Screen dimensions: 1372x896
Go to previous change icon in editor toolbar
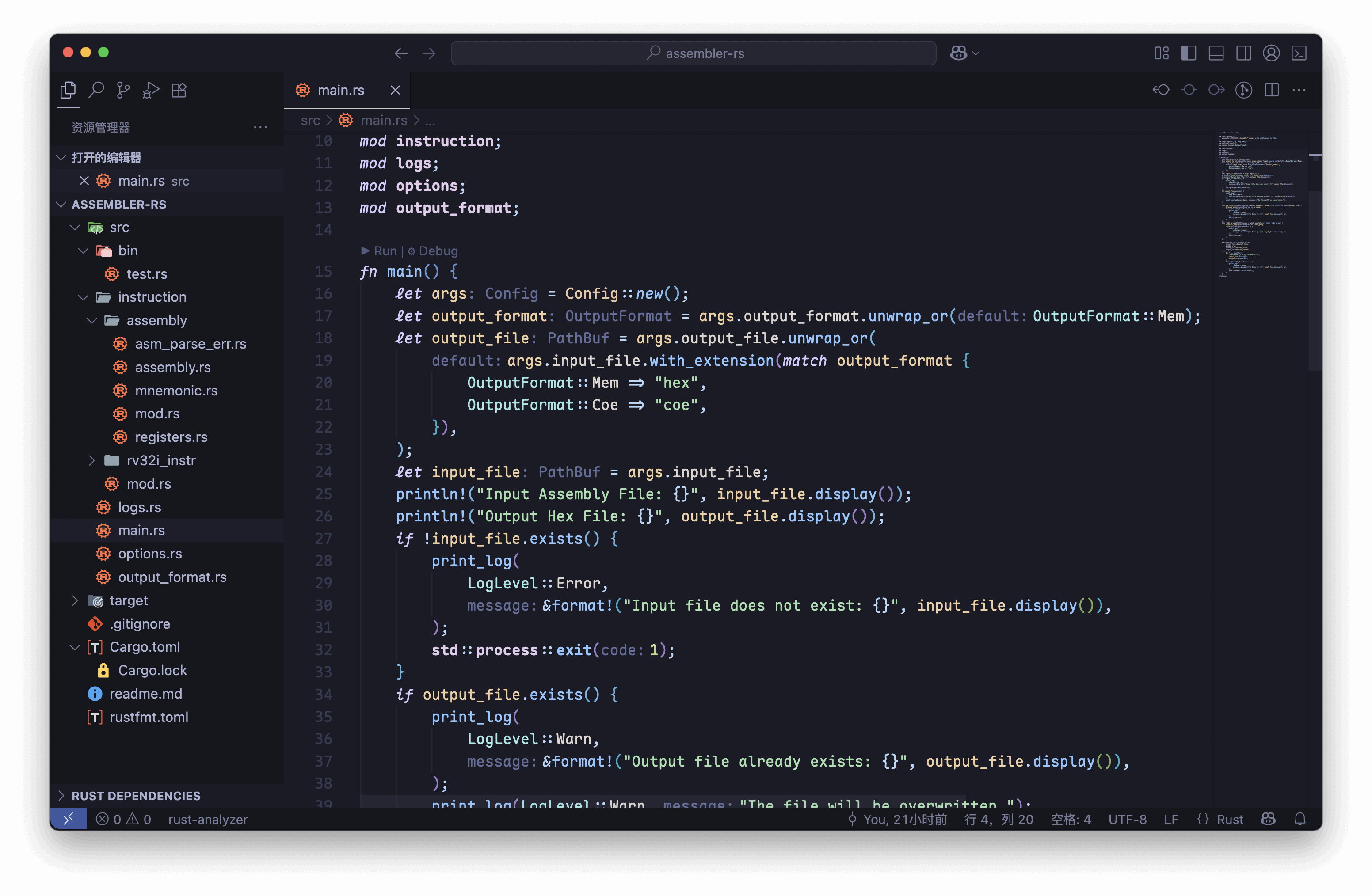point(1161,90)
